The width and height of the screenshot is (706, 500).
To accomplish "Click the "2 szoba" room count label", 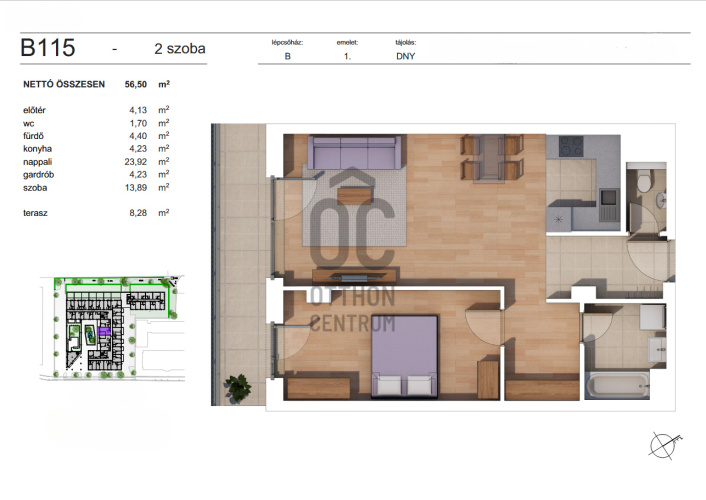I will coord(182,47).
